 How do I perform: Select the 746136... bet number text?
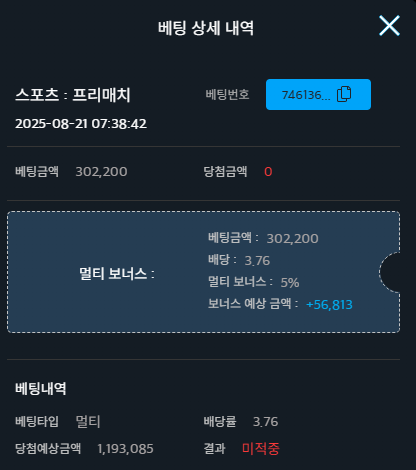[306, 95]
